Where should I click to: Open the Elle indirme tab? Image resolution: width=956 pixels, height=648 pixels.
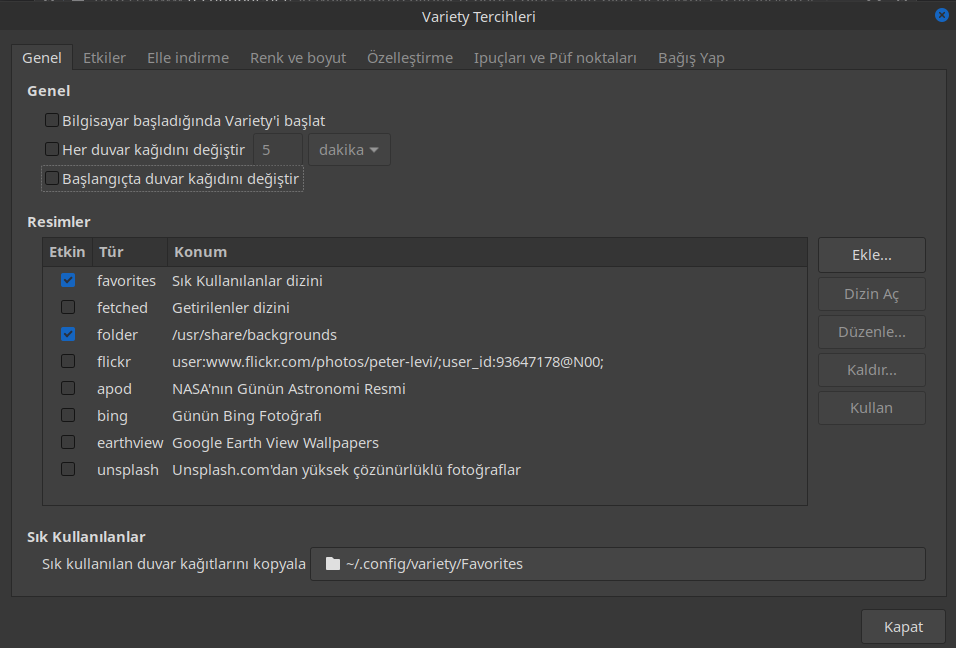click(x=188, y=58)
